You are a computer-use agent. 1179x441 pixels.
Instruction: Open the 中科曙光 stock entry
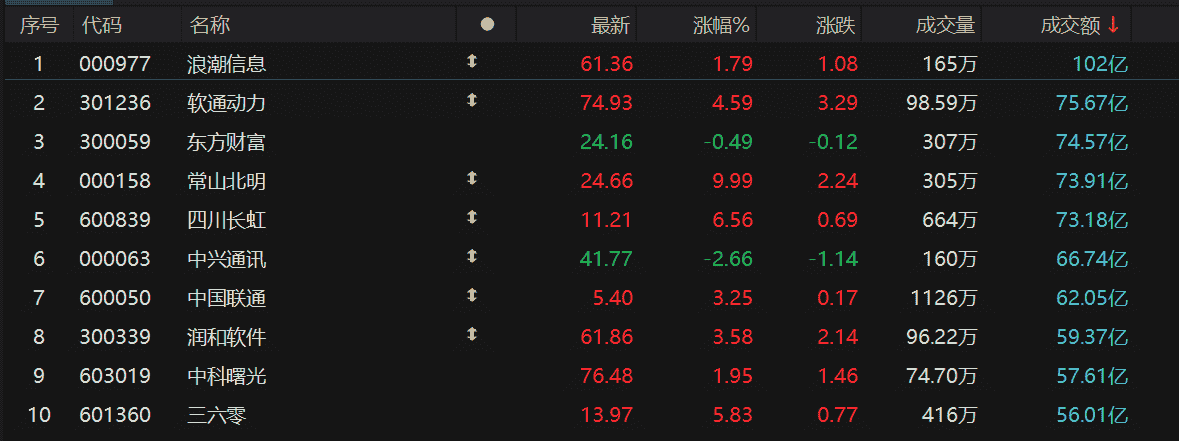click(x=226, y=376)
